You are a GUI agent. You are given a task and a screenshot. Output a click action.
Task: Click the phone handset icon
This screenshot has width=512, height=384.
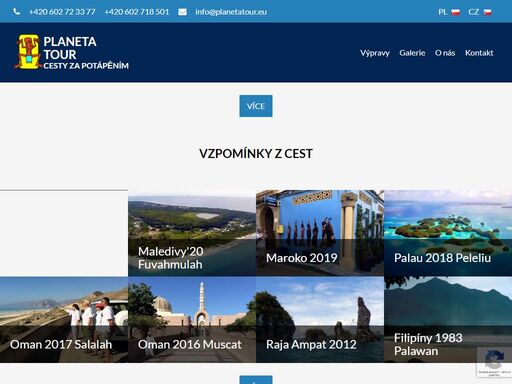point(17,12)
